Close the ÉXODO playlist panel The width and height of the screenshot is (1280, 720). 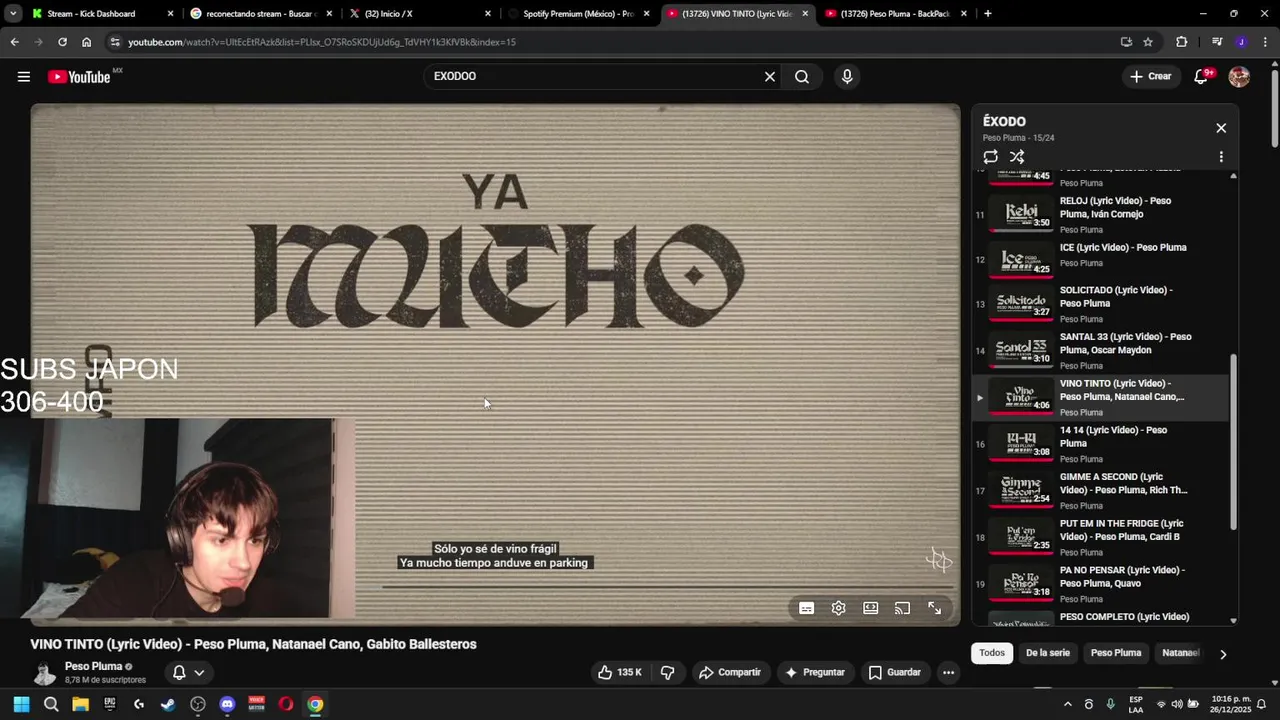click(1221, 128)
